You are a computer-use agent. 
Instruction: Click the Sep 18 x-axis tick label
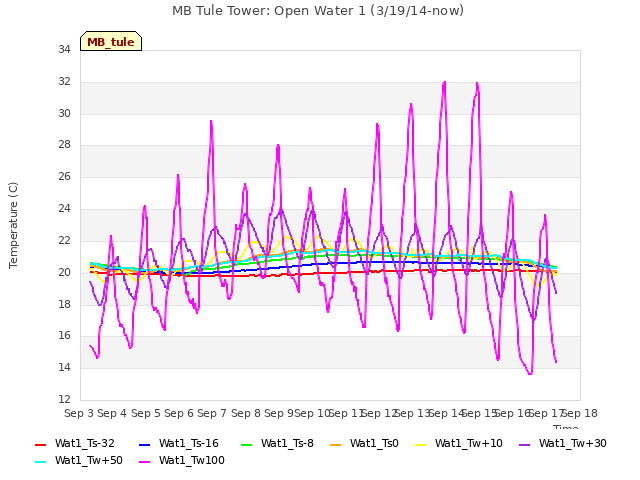click(x=580, y=413)
